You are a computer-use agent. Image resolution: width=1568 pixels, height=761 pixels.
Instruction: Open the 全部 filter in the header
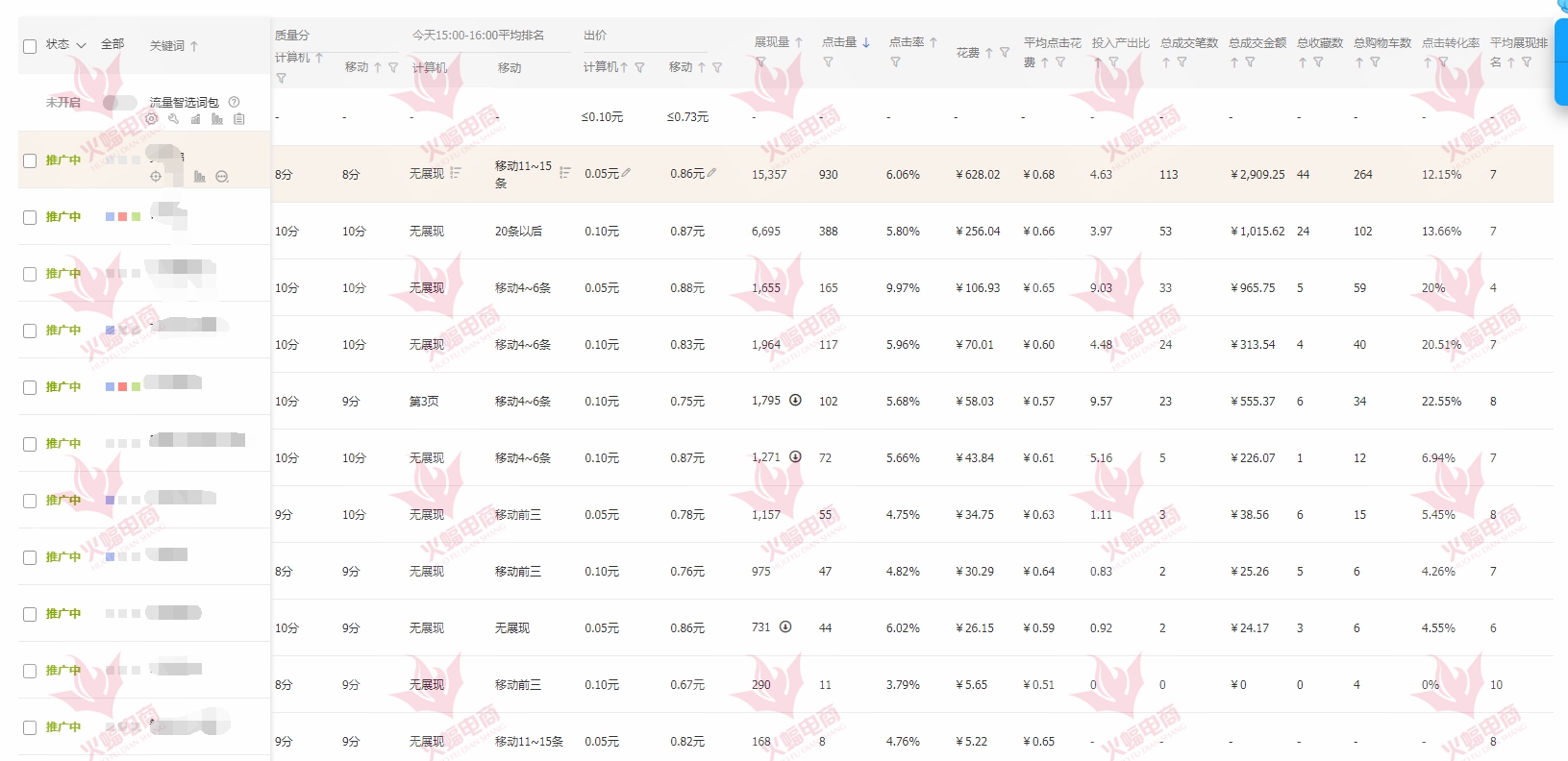click(x=112, y=44)
